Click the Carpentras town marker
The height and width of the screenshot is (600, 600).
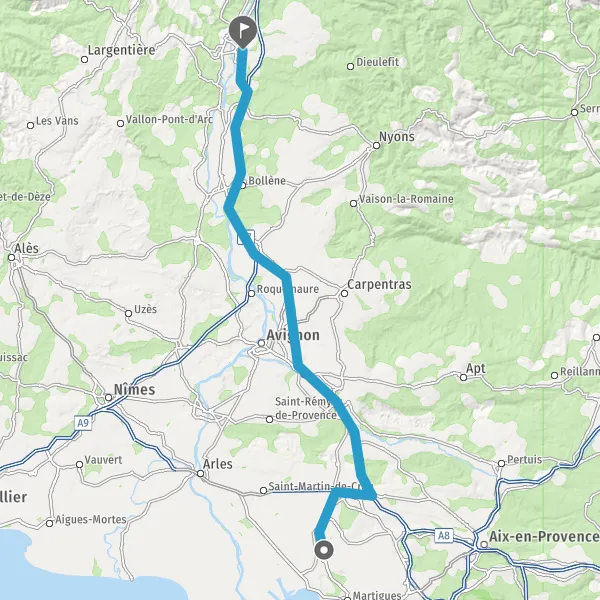coord(344,293)
